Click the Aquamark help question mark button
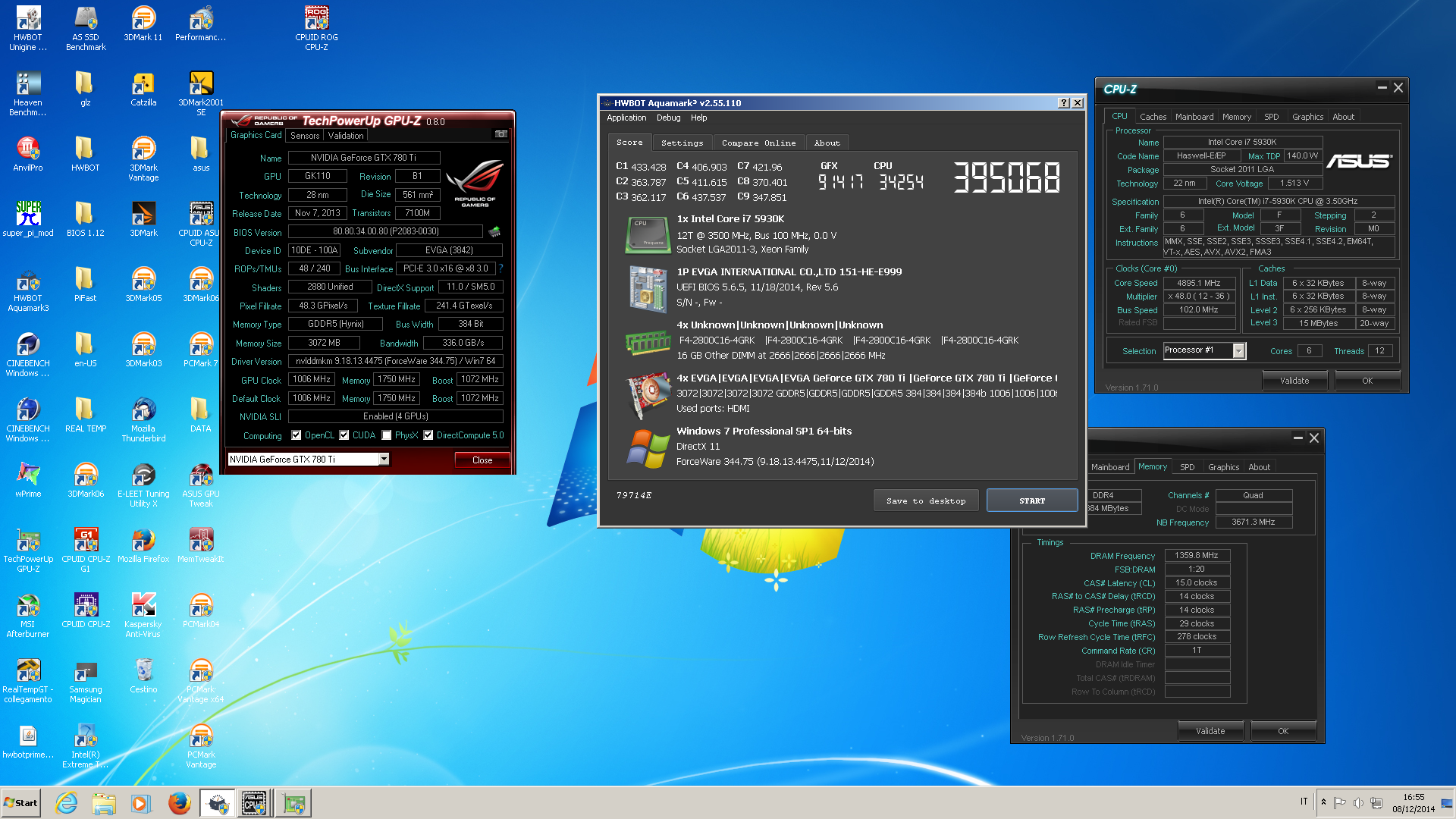This screenshot has height=819, width=1456. click(x=1064, y=102)
